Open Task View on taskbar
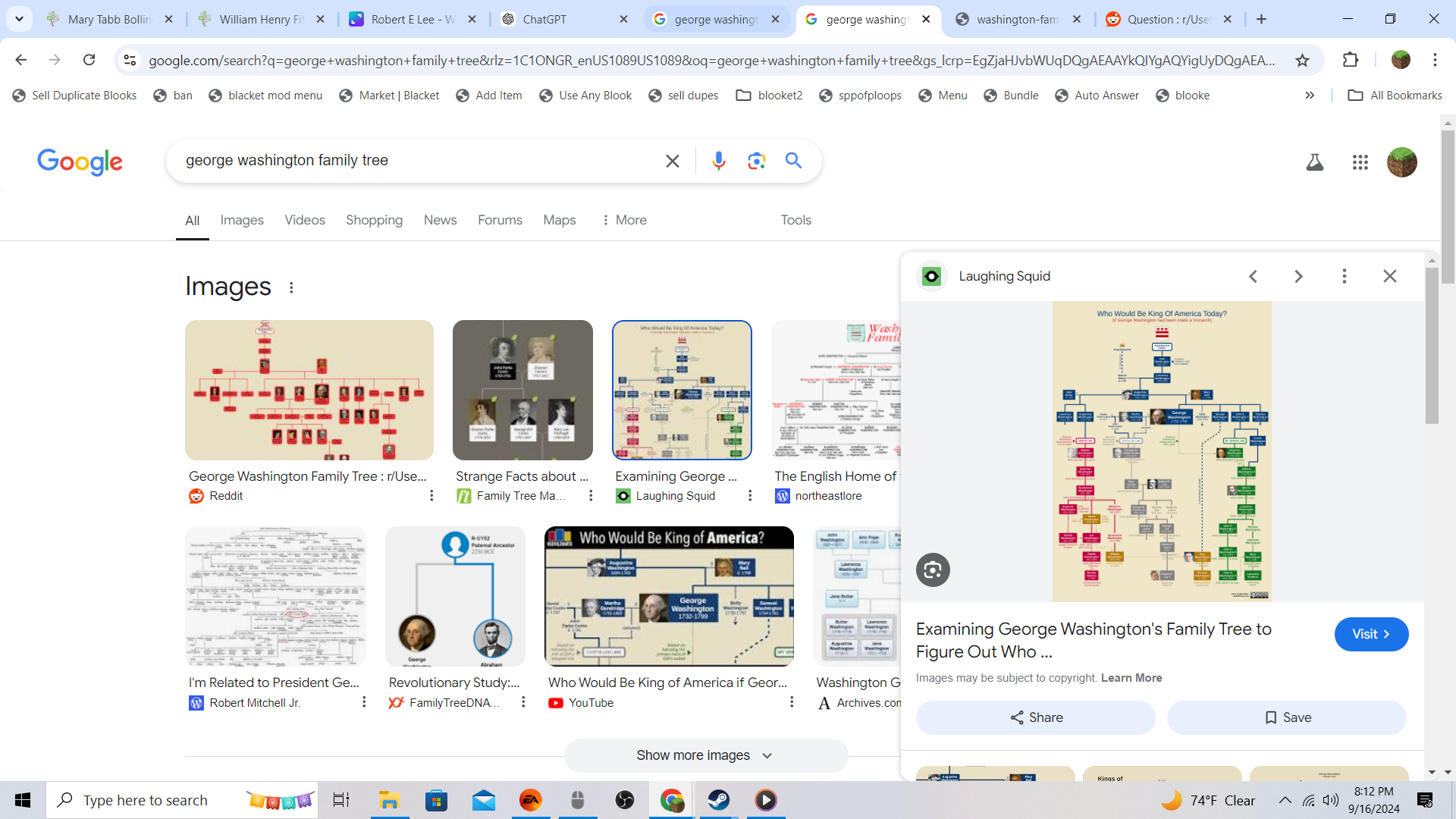Screen dimensions: 1456x819 [341, 800]
